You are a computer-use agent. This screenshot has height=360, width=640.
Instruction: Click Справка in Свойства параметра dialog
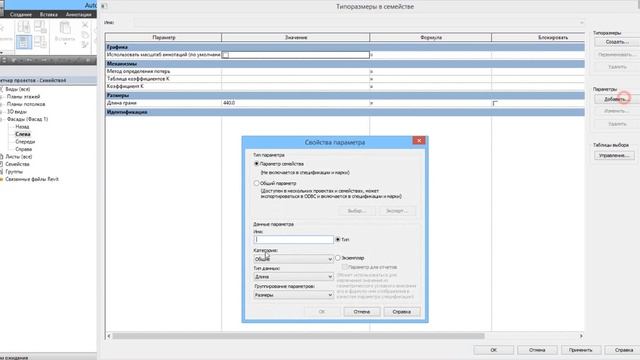coord(402,312)
